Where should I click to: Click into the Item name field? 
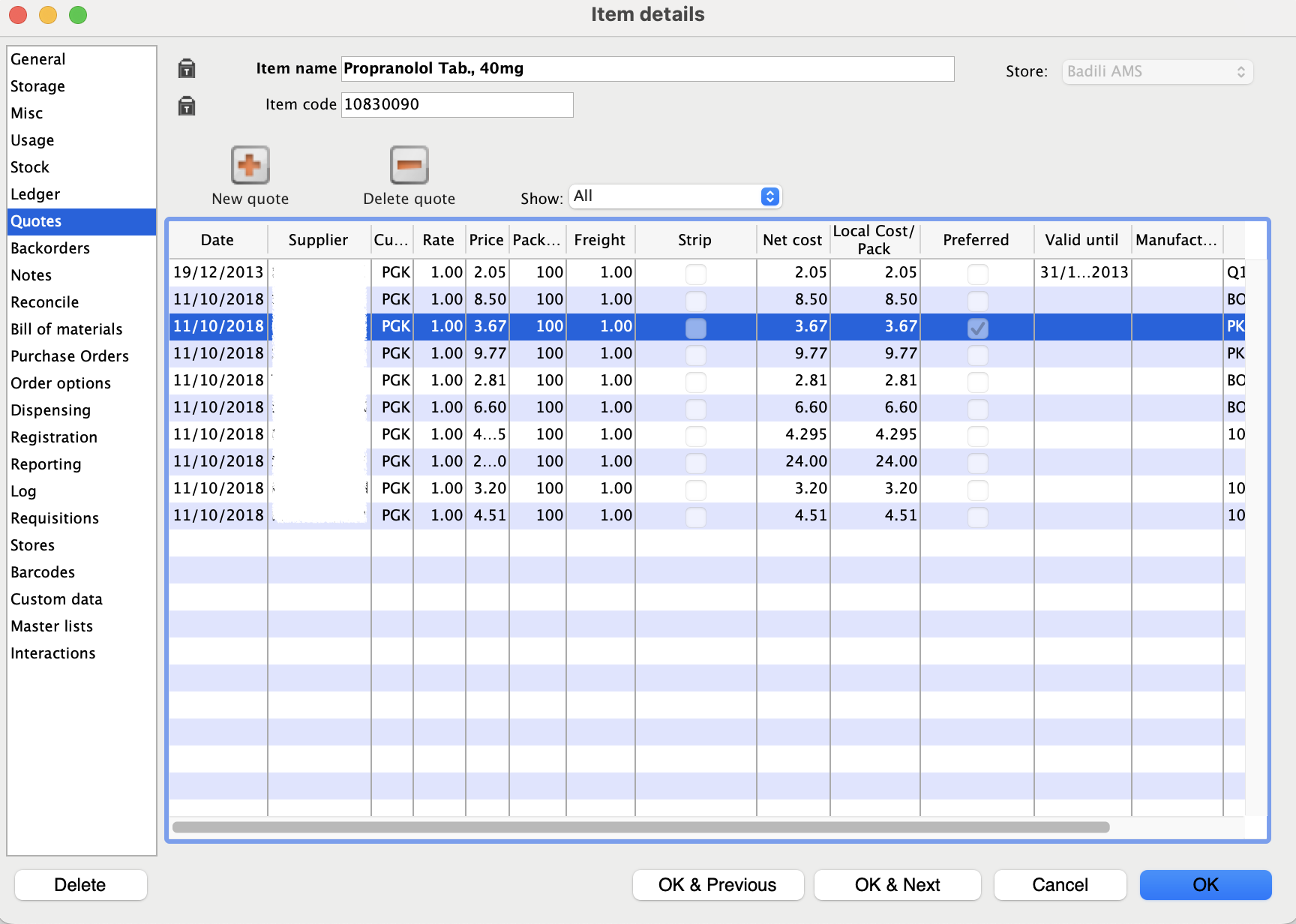[x=647, y=69]
